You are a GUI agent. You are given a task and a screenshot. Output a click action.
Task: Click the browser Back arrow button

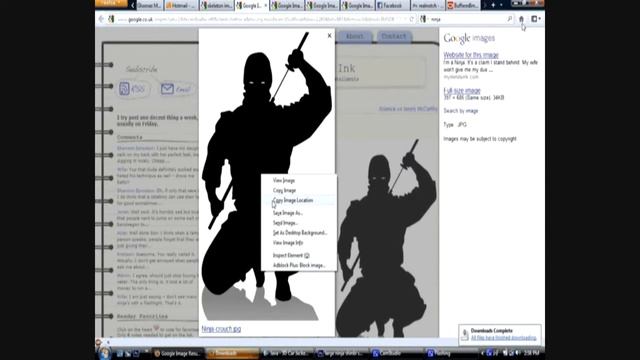pos(101,19)
